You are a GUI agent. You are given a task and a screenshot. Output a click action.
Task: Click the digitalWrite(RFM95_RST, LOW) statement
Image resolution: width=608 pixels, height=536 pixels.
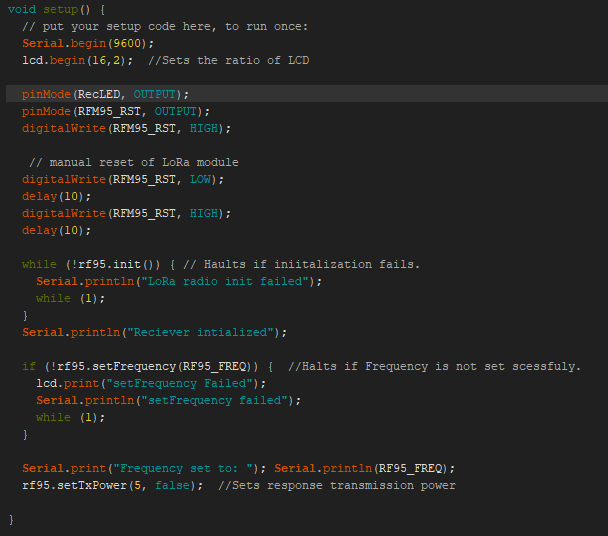pos(123,179)
